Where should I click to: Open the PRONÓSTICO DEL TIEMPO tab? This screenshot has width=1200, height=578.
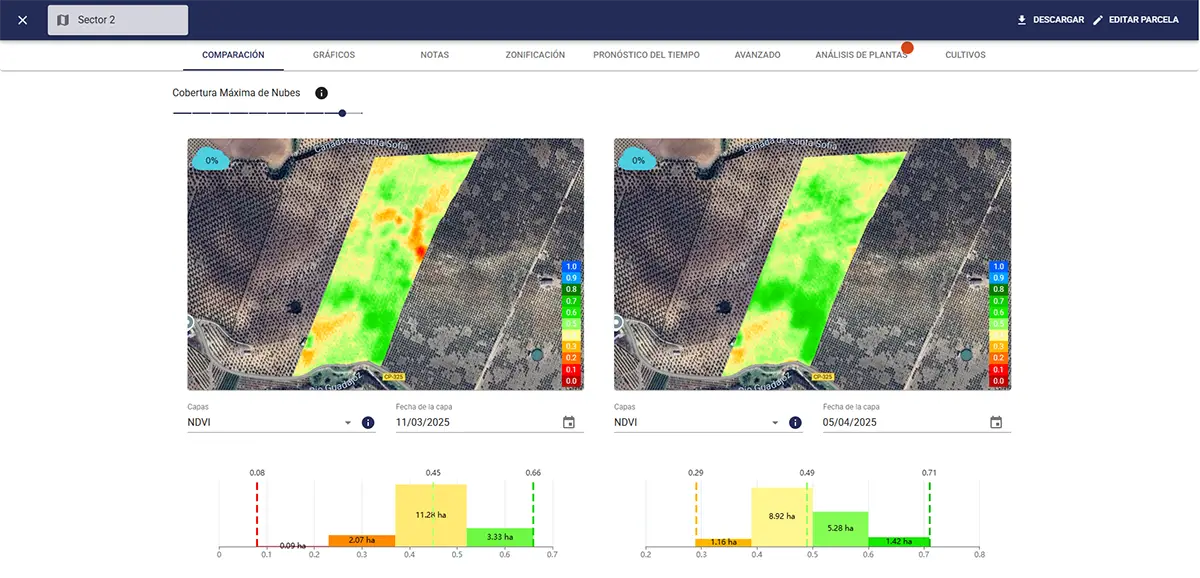coord(646,55)
